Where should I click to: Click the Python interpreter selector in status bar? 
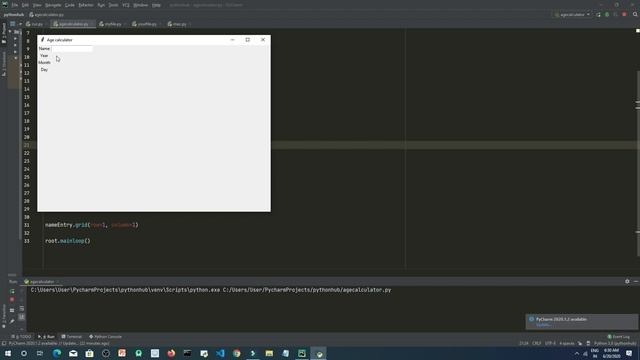point(616,343)
